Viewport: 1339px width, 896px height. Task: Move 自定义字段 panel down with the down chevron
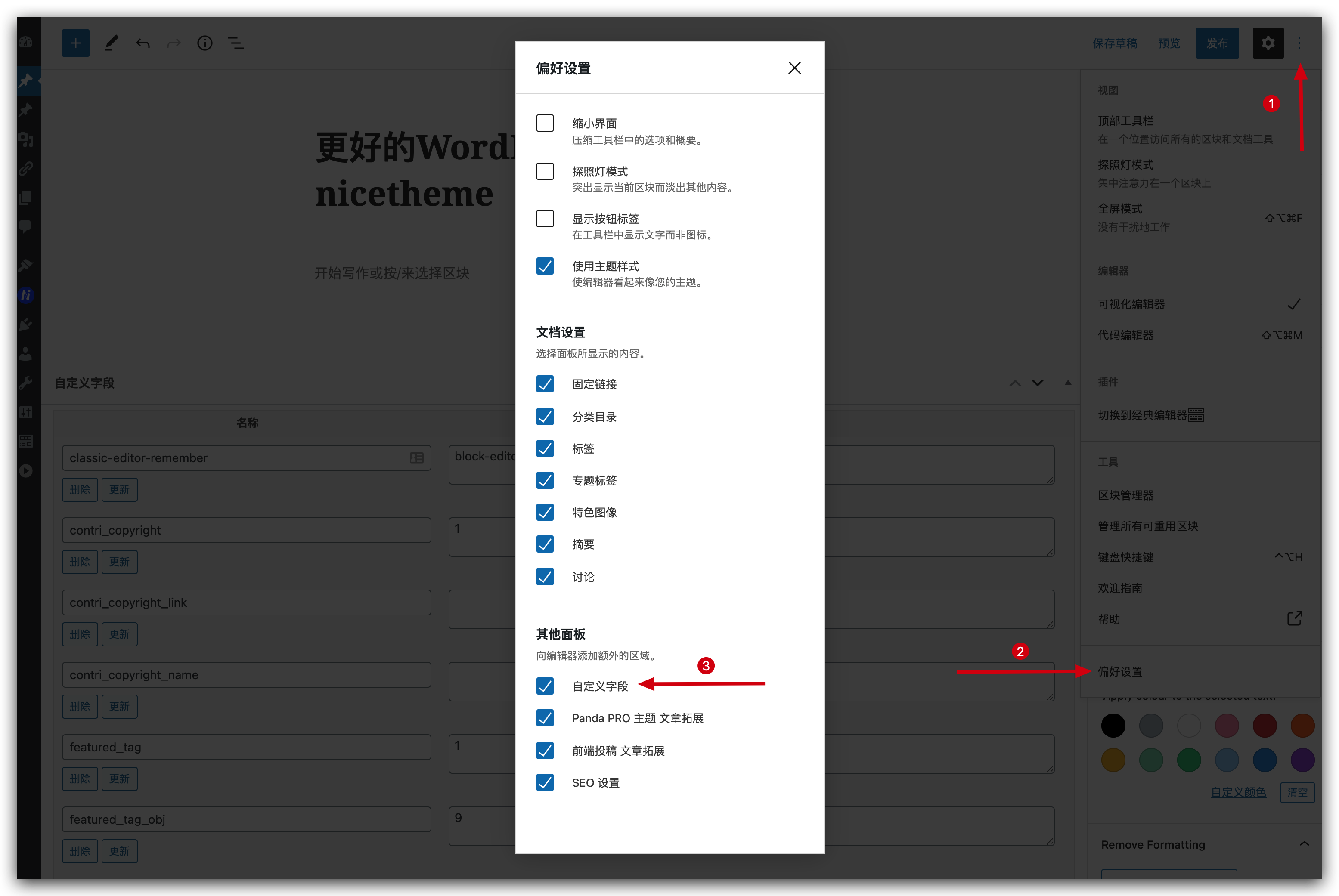[x=1037, y=383]
